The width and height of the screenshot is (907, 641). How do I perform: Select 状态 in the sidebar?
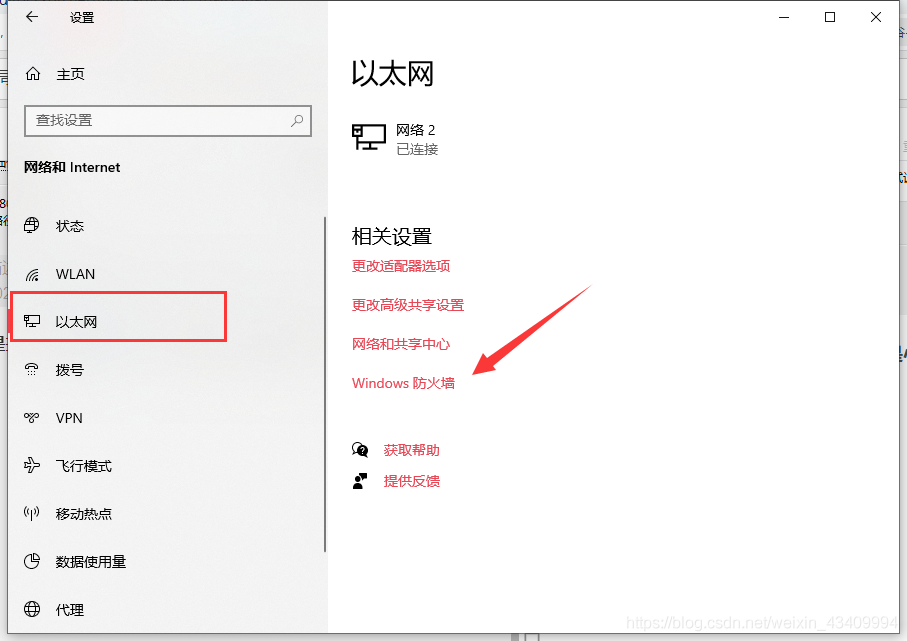[70, 226]
